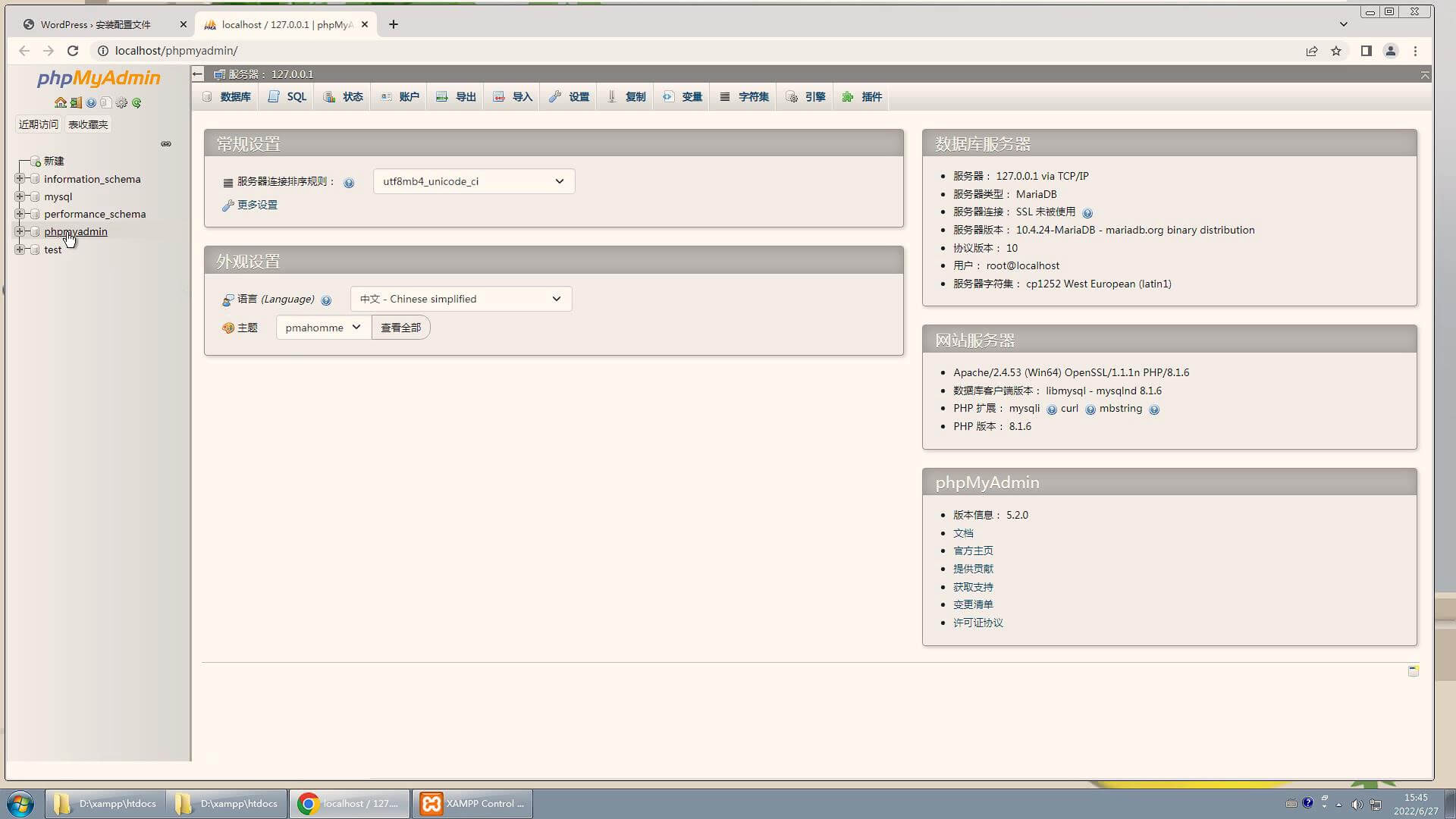Expand the test database tree node

pyautogui.click(x=20, y=249)
